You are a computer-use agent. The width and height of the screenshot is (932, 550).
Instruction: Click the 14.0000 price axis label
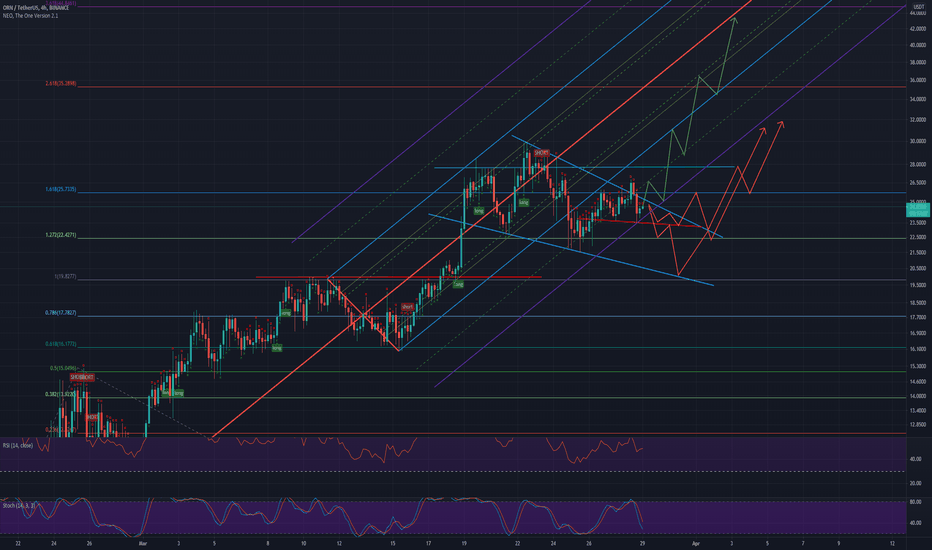coord(918,397)
